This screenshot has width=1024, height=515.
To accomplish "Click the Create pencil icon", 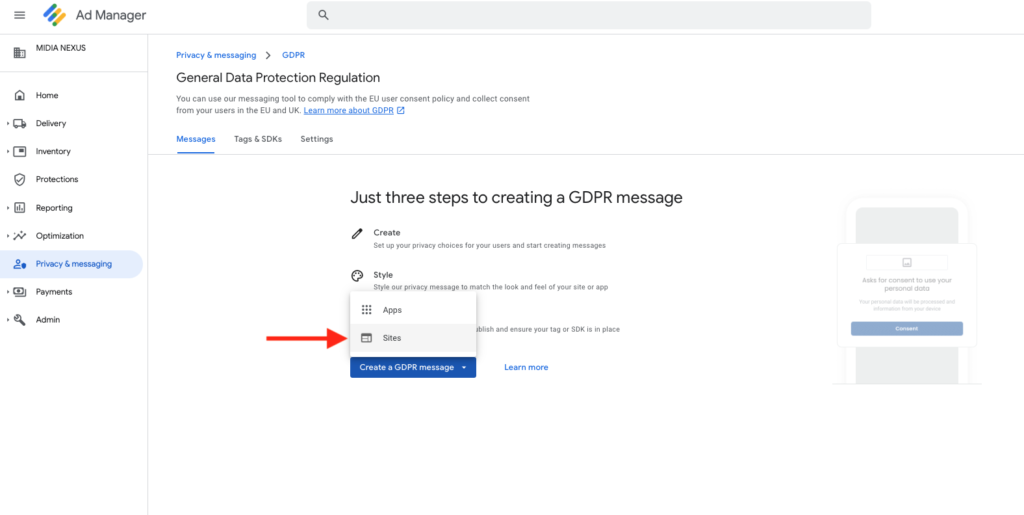I will click(357, 233).
